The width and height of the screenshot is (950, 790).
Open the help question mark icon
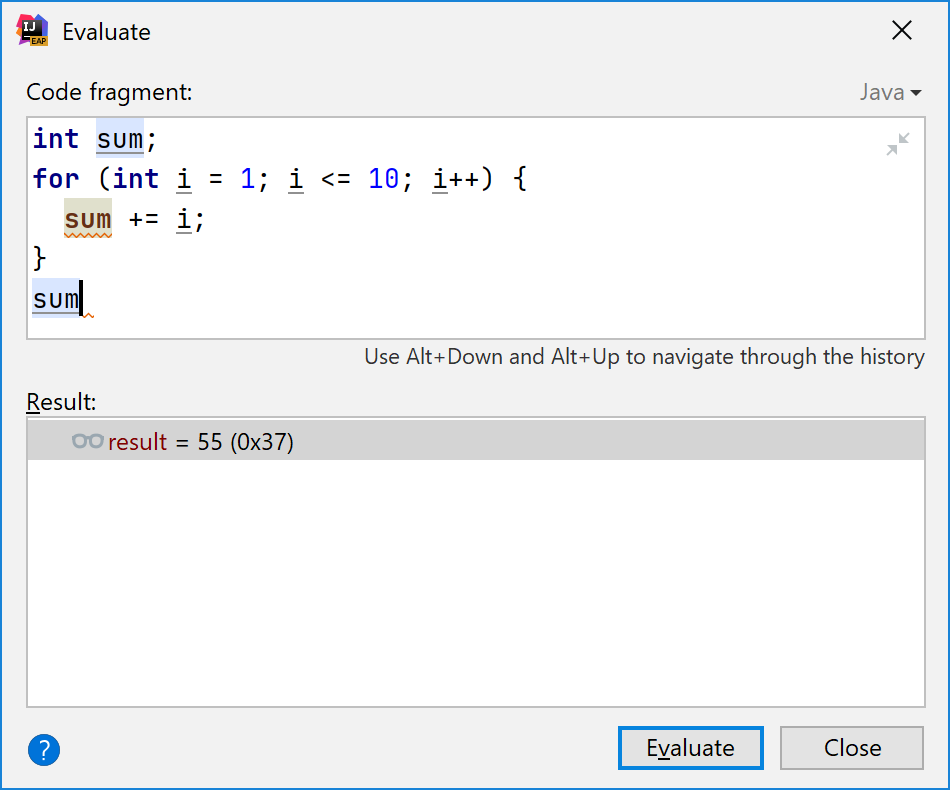point(44,750)
